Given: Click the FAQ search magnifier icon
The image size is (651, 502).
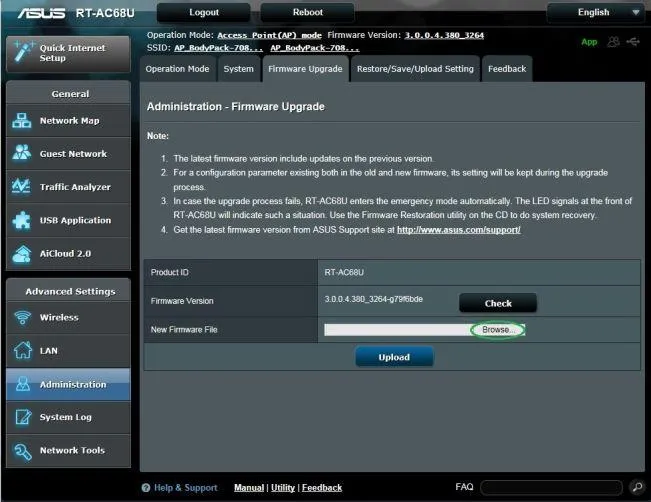Looking at the screenshot, I should point(637,487).
